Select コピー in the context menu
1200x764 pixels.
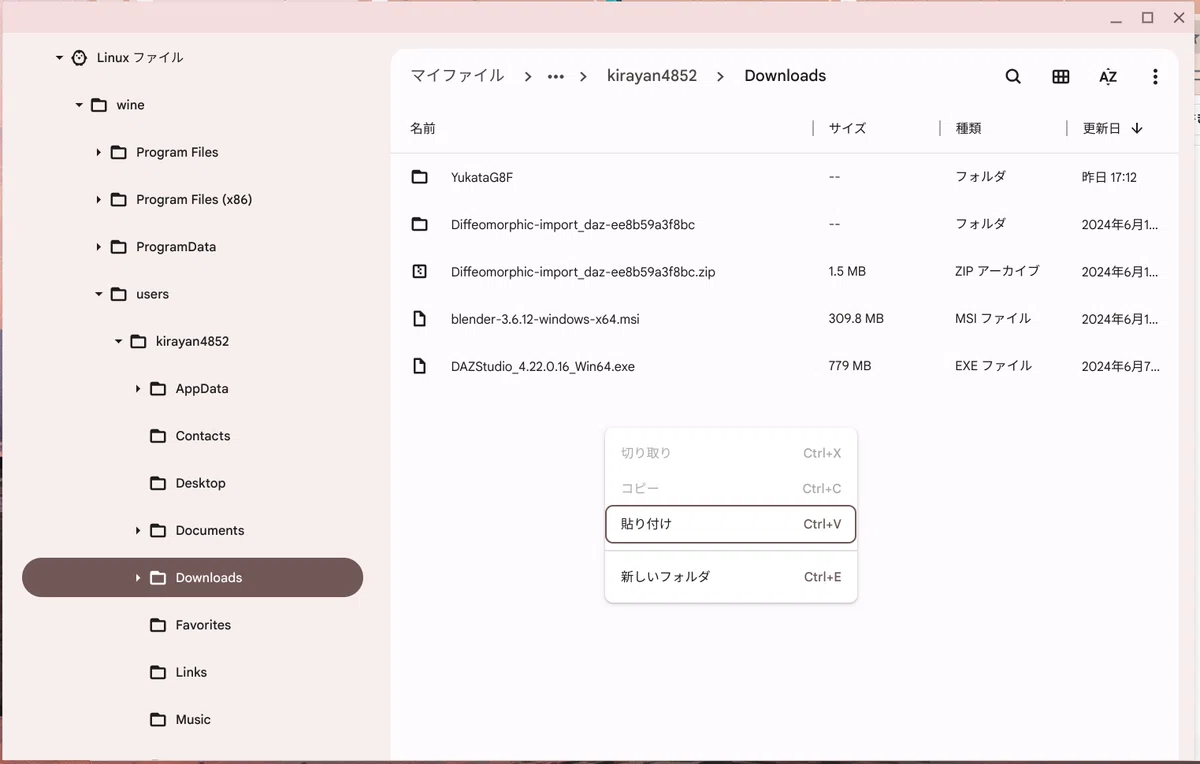tap(731, 489)
